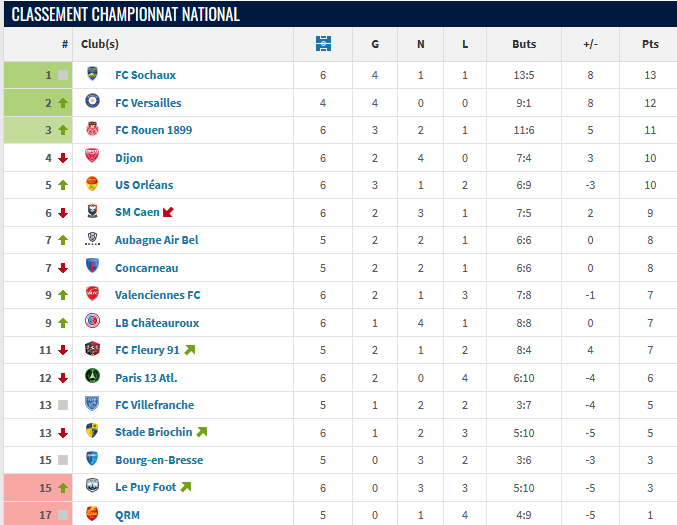Sort by the Buts column header
The height and width of the screenshot is (525, 677).
coord(523,44)
